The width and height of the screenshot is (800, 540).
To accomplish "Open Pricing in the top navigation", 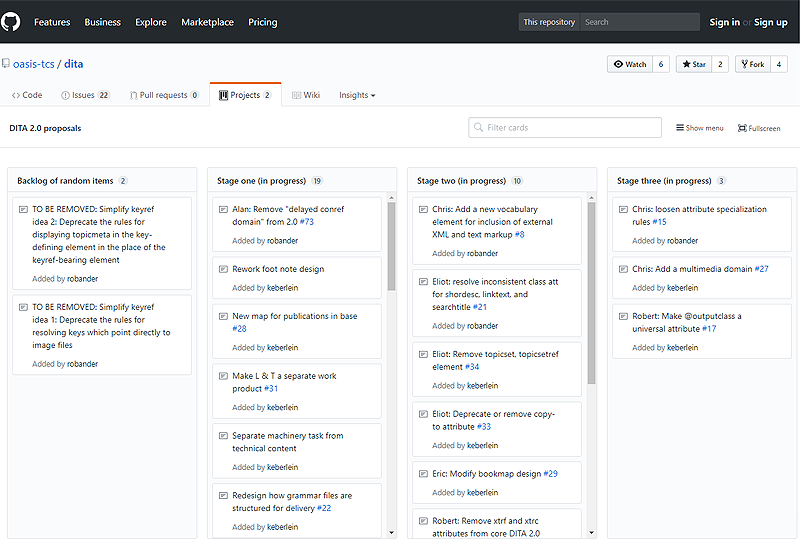I will tap(263, 22).
